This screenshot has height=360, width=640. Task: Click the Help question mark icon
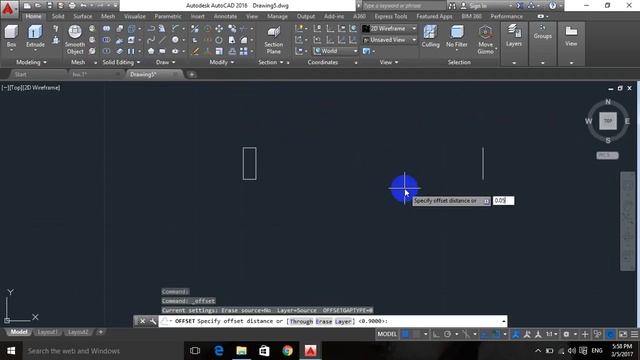(552, 6)
